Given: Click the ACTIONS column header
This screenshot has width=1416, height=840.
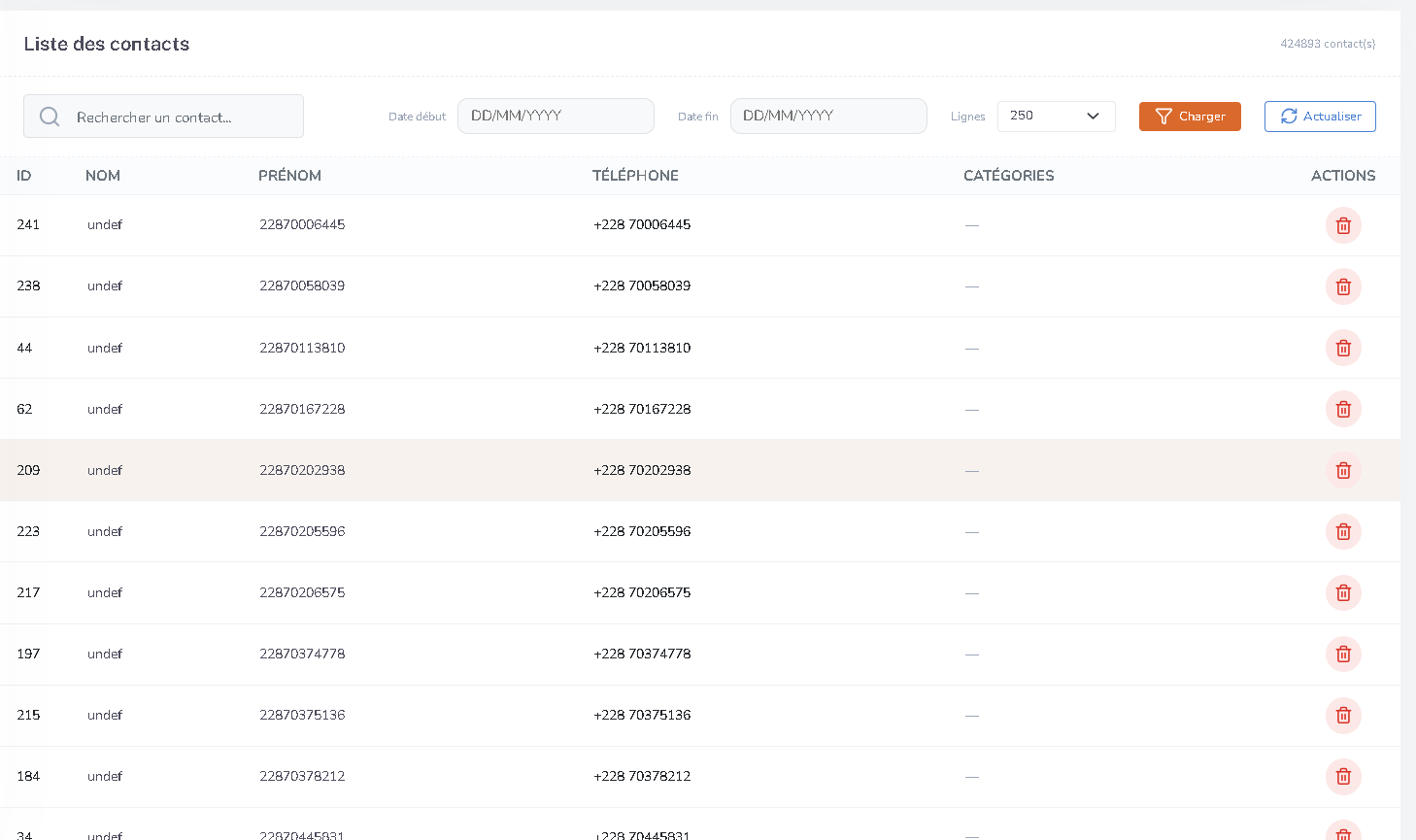Looking at the screenshot, I should (1343, 176).
